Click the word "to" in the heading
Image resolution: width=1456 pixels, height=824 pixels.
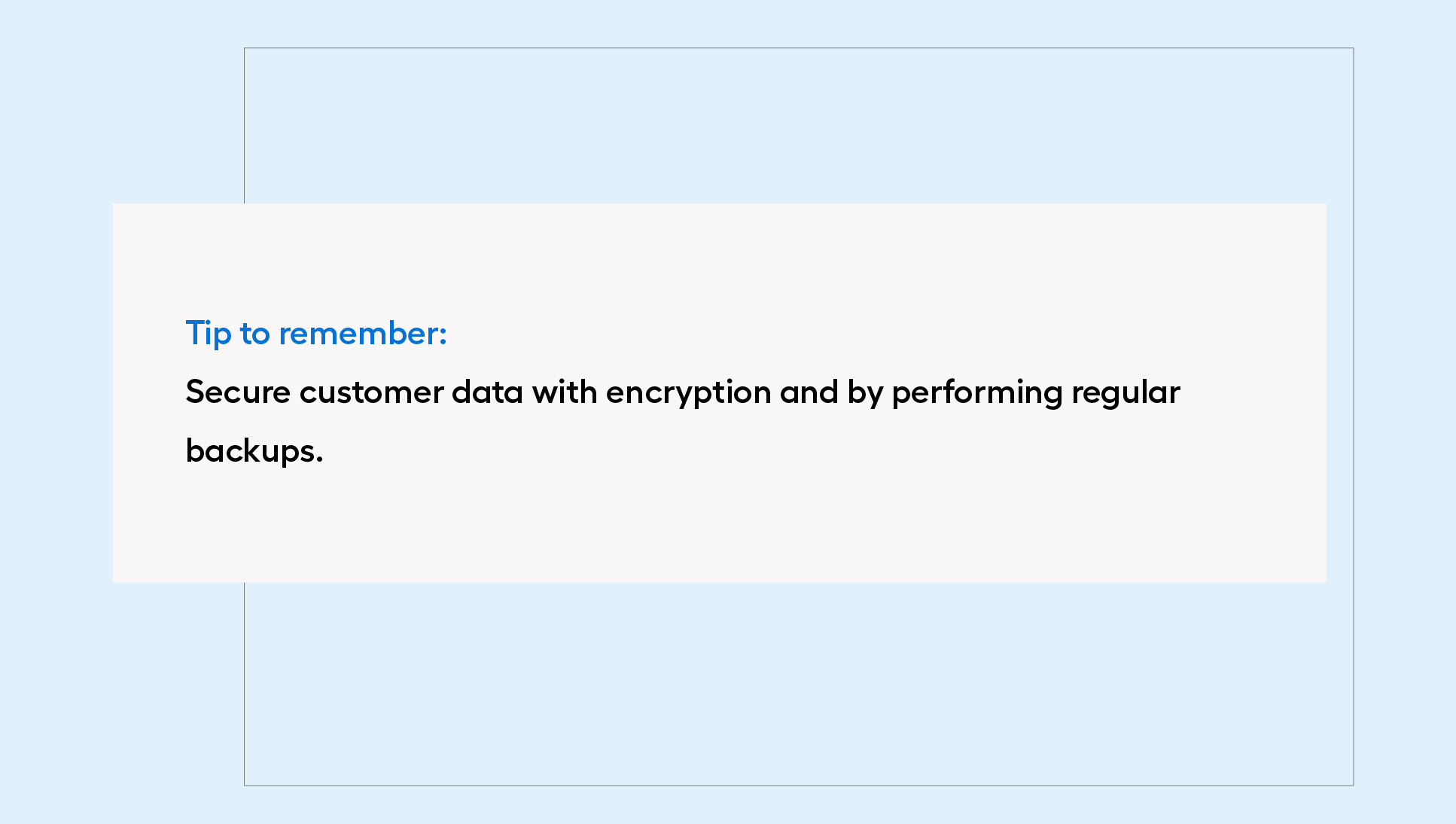point(255,334)
